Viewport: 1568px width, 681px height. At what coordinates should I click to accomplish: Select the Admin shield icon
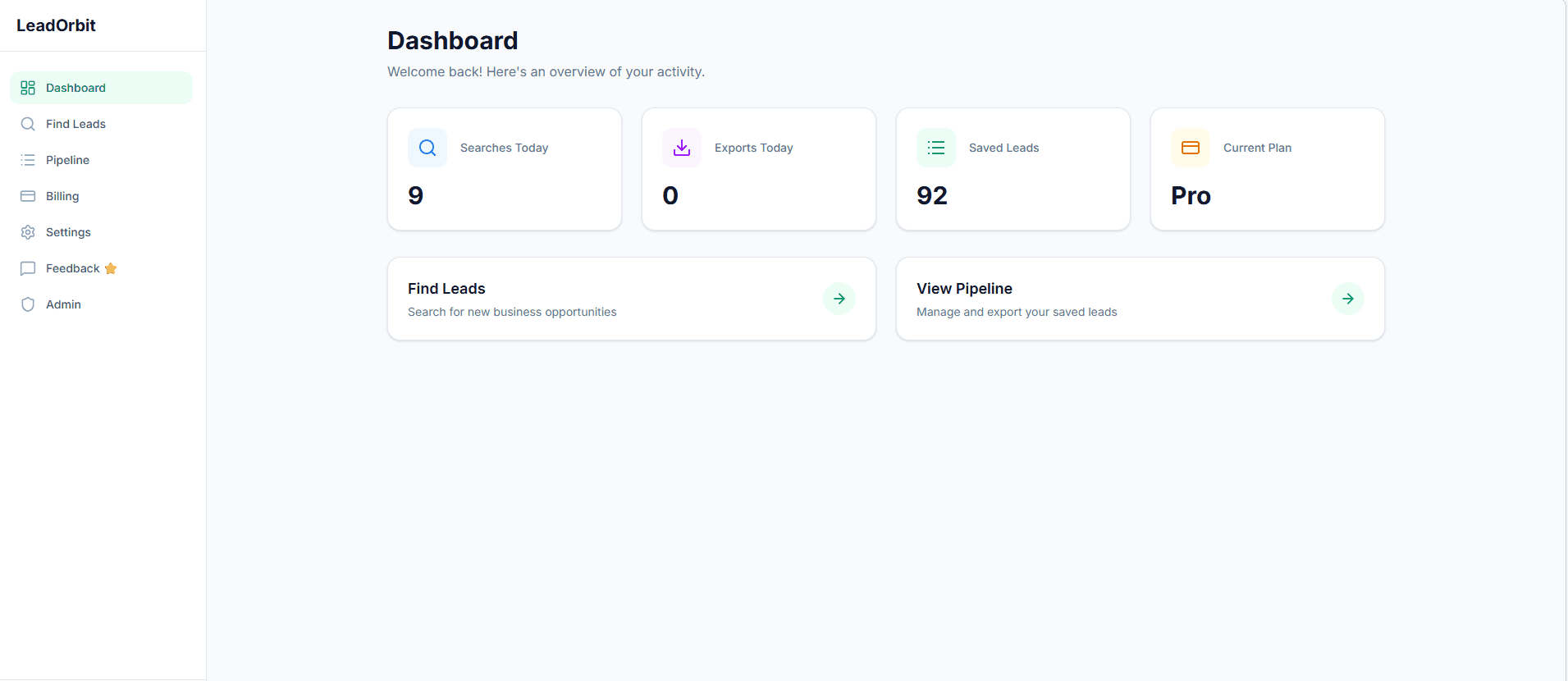[28, 304]
